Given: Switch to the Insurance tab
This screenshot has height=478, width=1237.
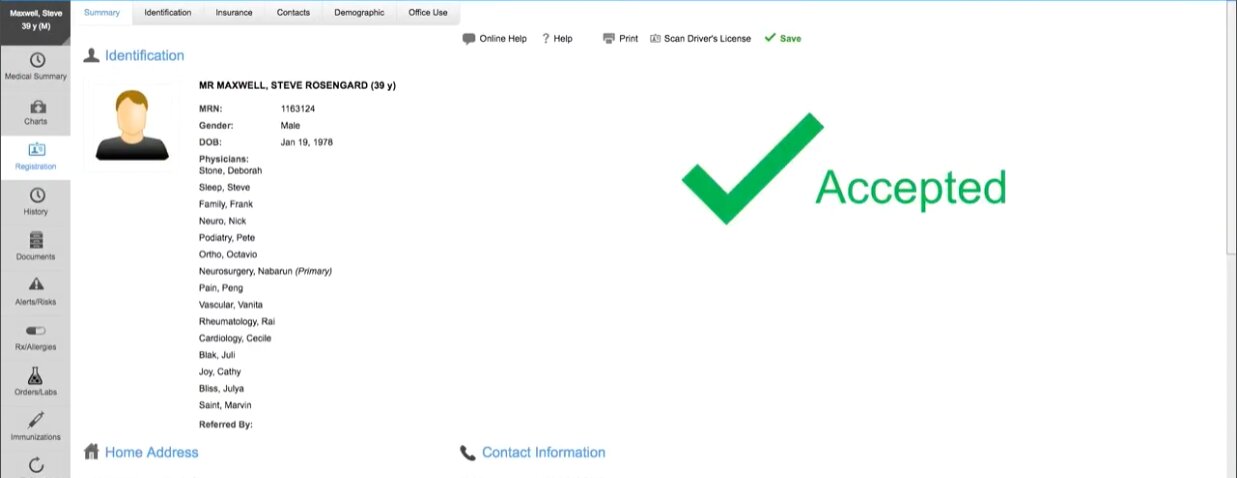Looking at the screenshot, I should tap(234, 13).
